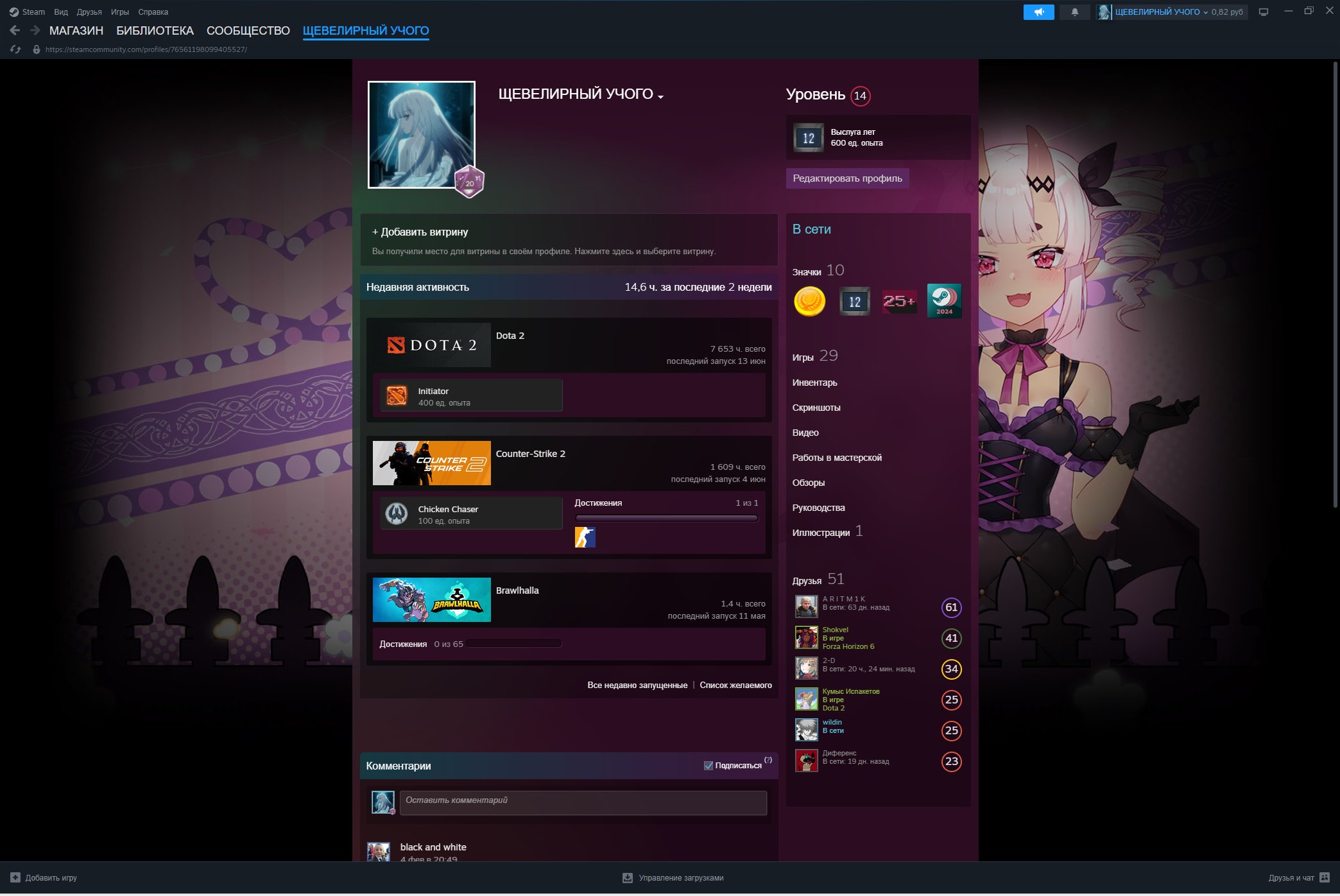Open Список желаемого link
The width and height of the screenshot is (1340, 896).
tap(735, 685)
